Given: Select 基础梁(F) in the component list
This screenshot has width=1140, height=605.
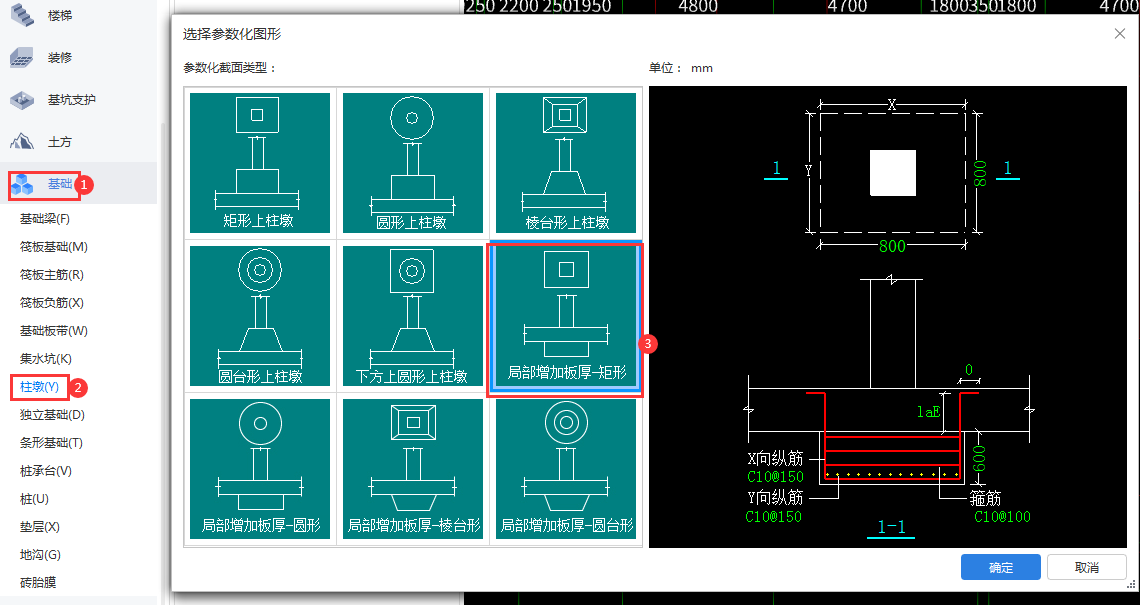Looking at the screenshot, I should (x=44, y=219).
